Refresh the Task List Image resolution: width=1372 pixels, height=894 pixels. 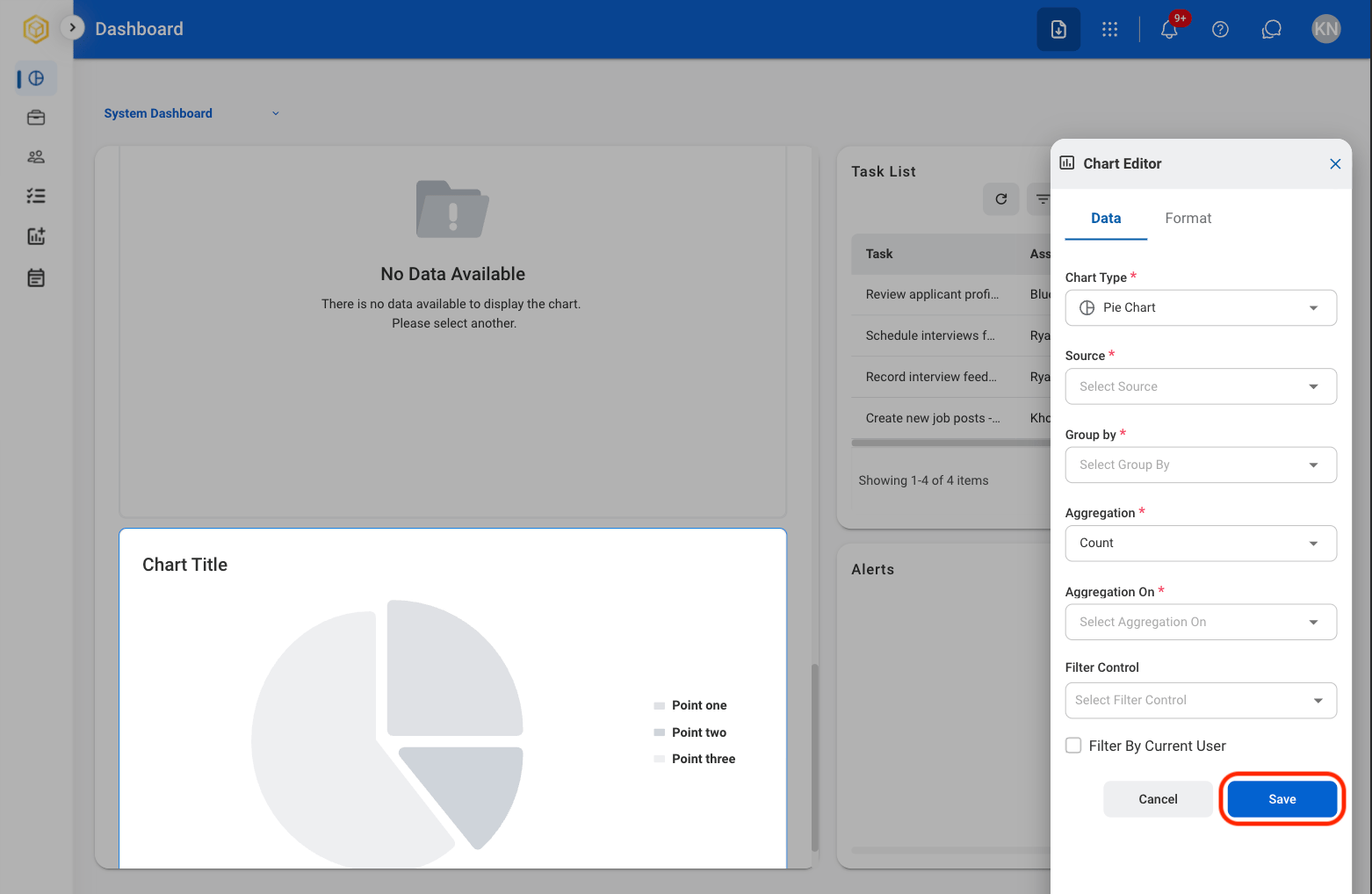click(x=1001, y=199)
